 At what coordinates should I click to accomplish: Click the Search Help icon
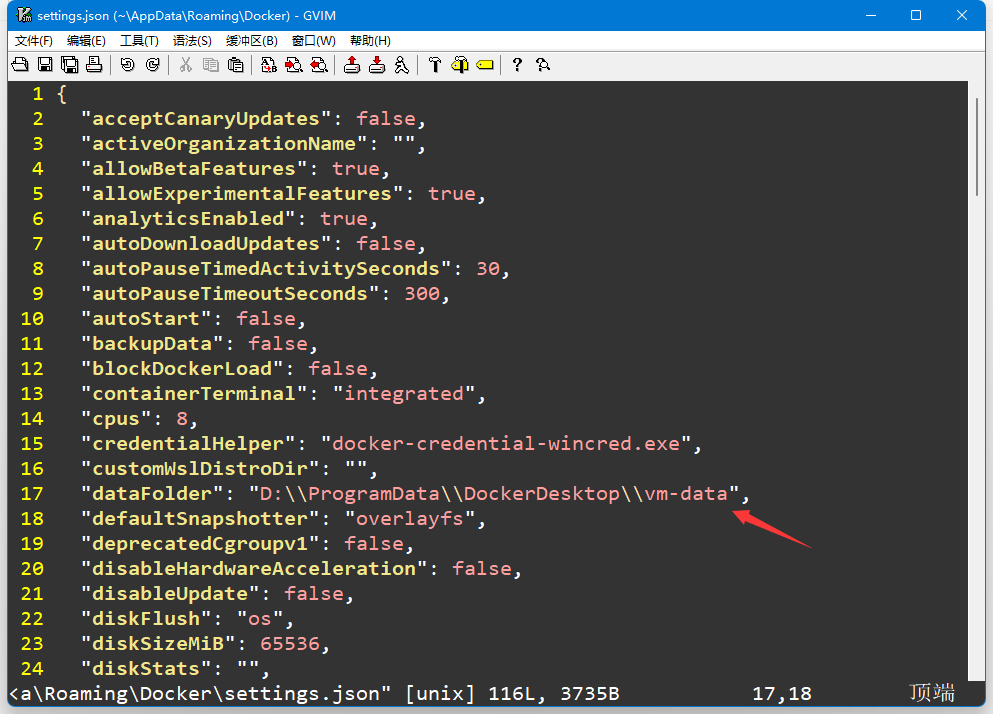pos(543,65)
